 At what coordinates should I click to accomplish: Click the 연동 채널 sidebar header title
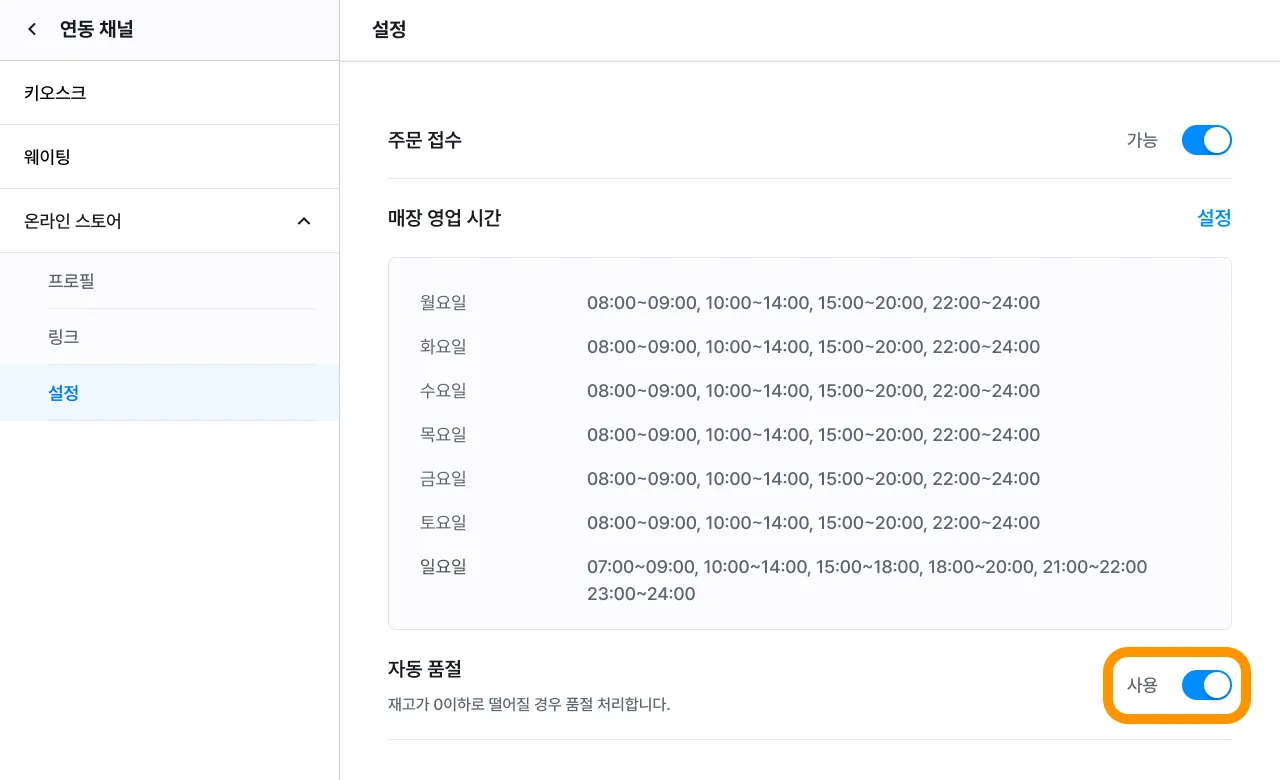96,30
